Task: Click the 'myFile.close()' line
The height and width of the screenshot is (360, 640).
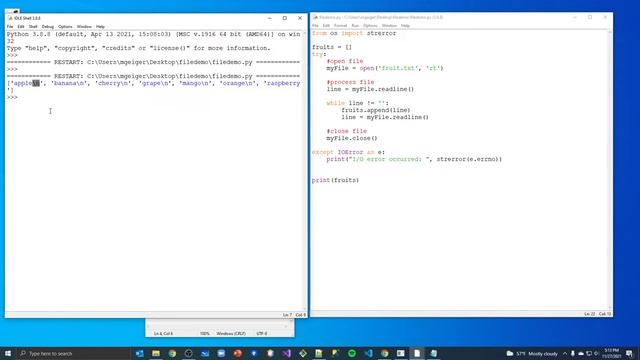Action: coord(352,138)
